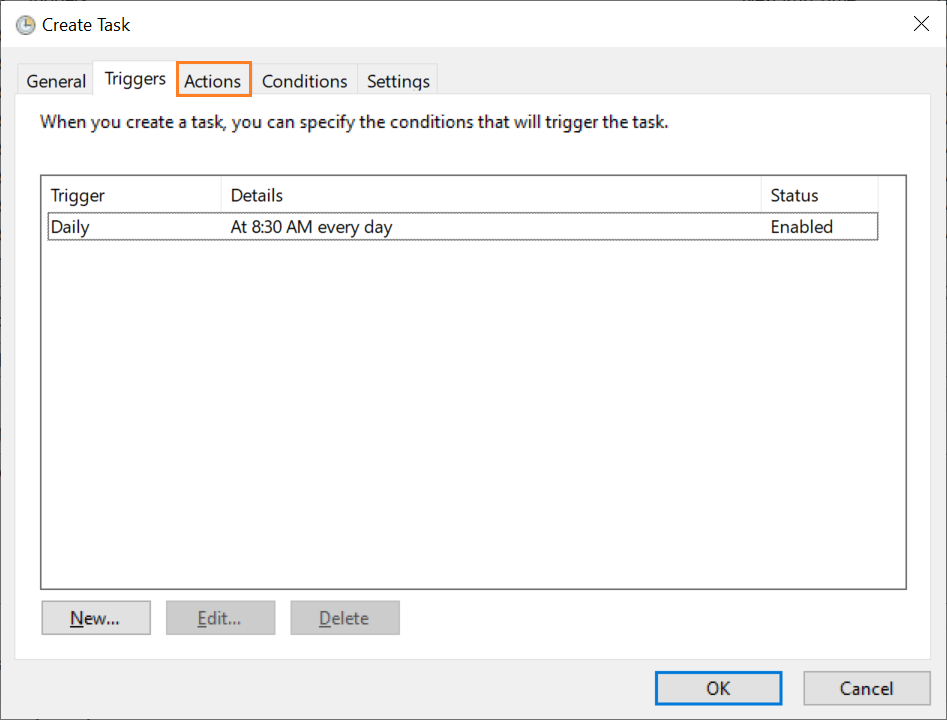The width and height of the screenshot is (947, 720).
Task: Click the Task Scheduler clock icon in title bar
Action: pyautogui.click(x=25, y=25)
